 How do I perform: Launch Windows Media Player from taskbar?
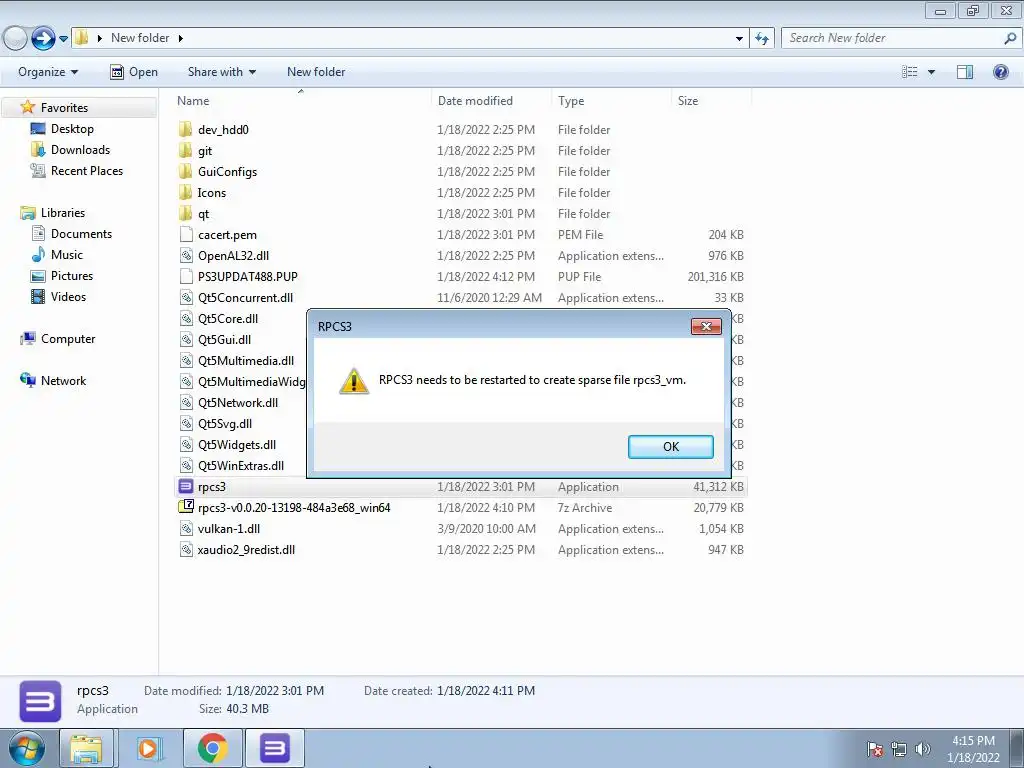(148, 748)
